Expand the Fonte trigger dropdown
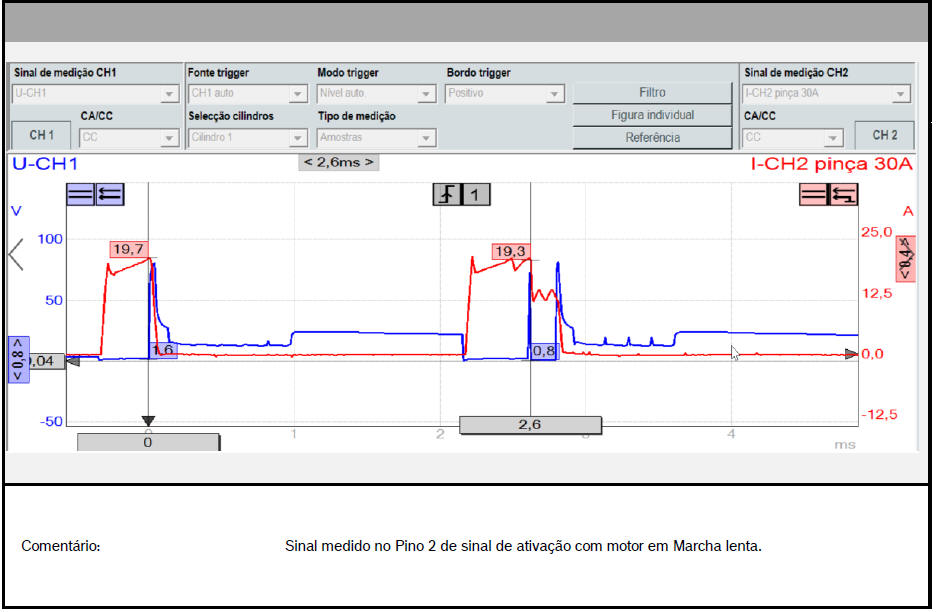 [x=247, y=94]
